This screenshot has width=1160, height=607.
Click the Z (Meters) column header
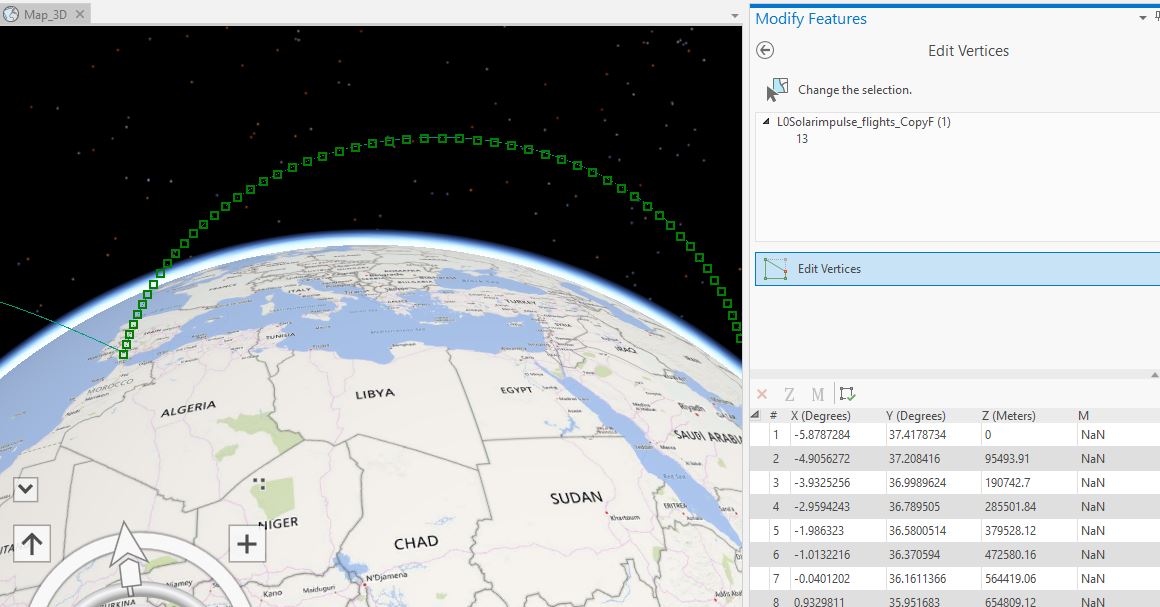[x=1008, y=415]
